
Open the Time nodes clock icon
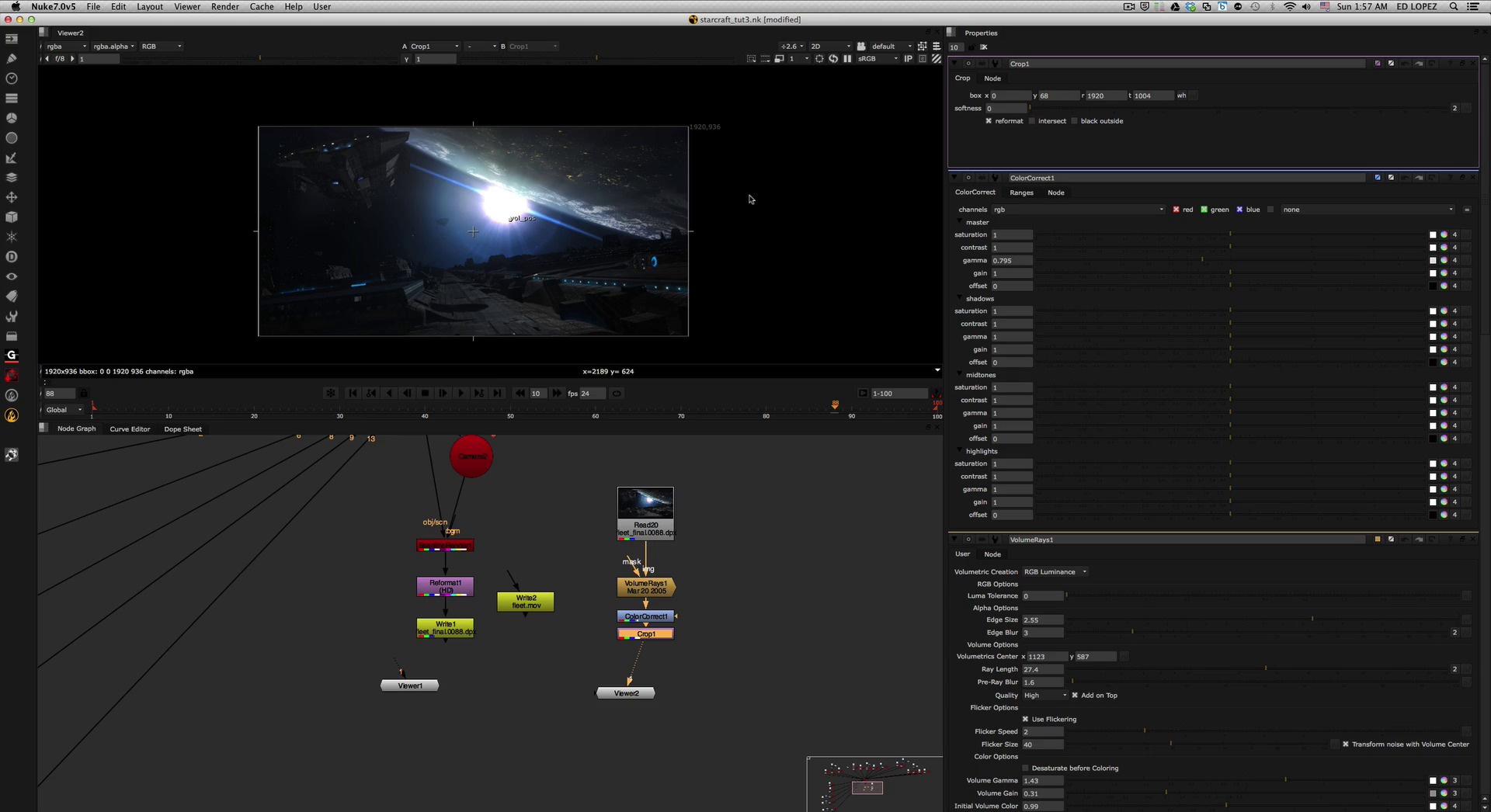(x=12, y=78)
